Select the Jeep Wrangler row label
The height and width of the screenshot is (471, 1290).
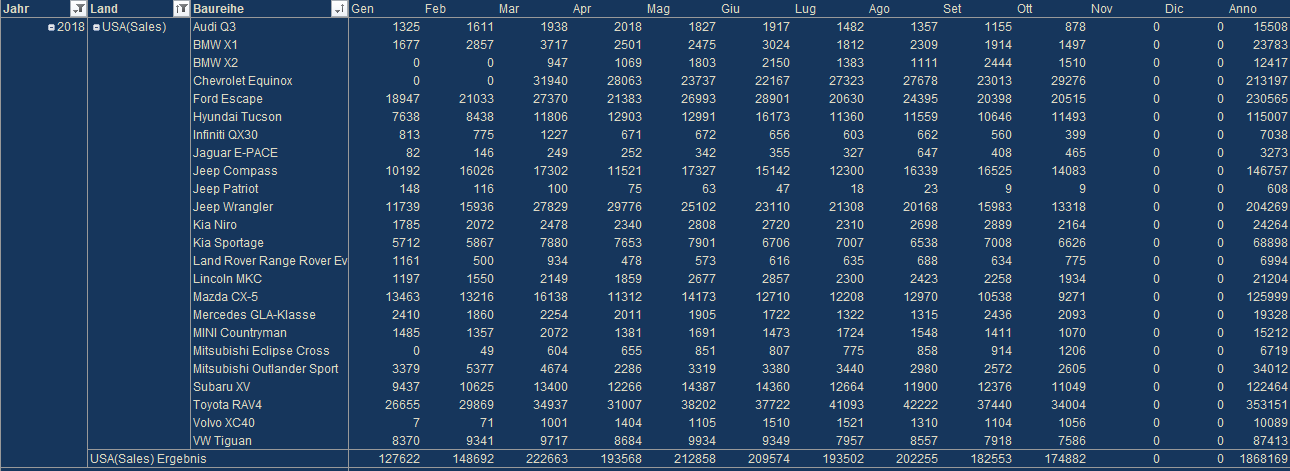233,207
